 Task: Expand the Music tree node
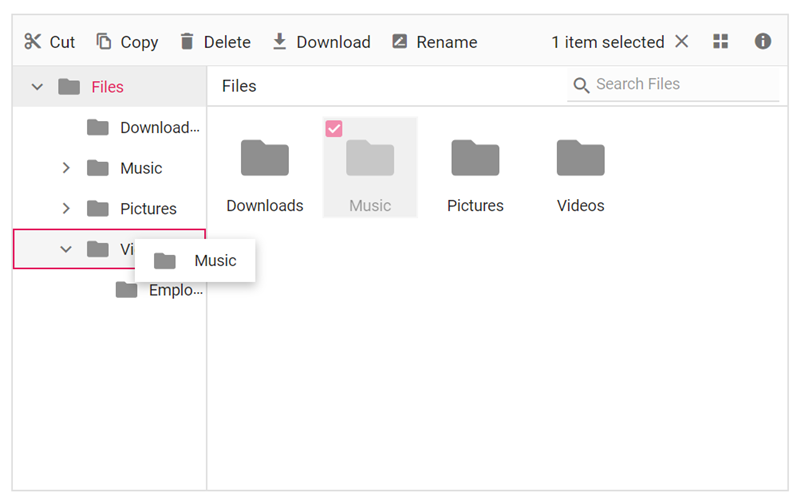pos(66,168)
